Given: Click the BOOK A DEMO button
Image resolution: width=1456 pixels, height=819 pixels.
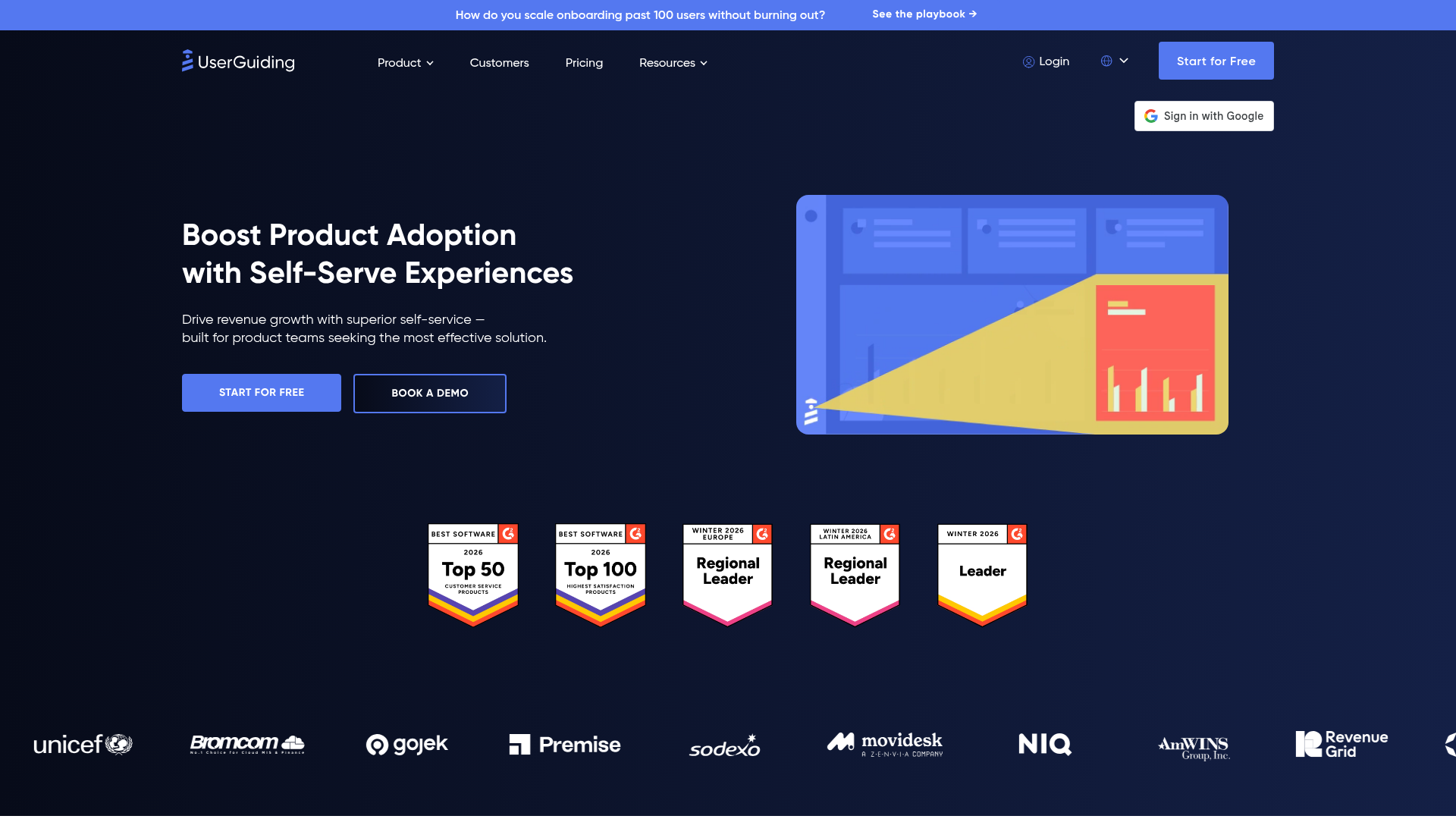Looking at the screenshot, I should click(x=429, y=393).
